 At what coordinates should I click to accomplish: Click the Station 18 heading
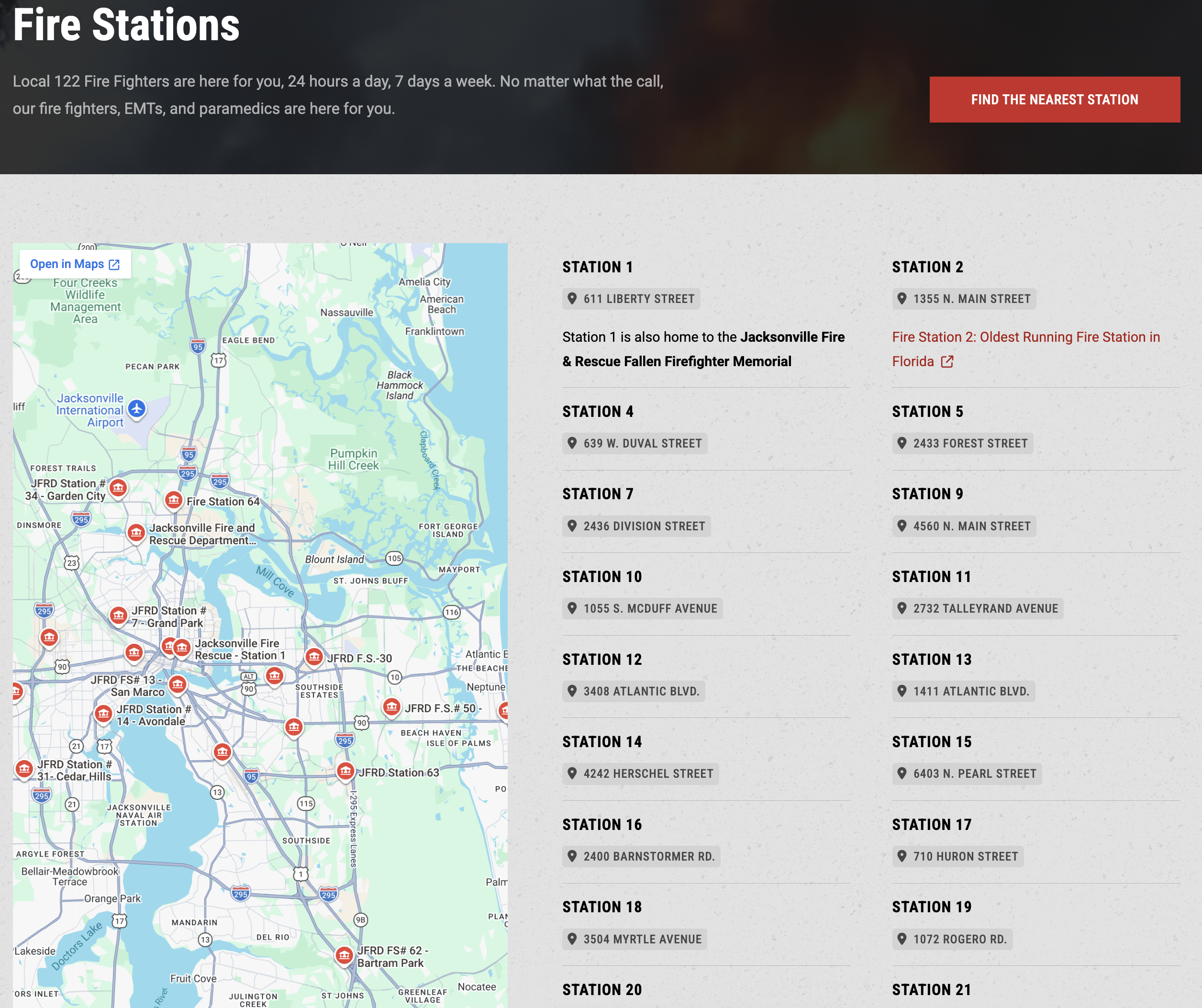(x=602, y=907)
